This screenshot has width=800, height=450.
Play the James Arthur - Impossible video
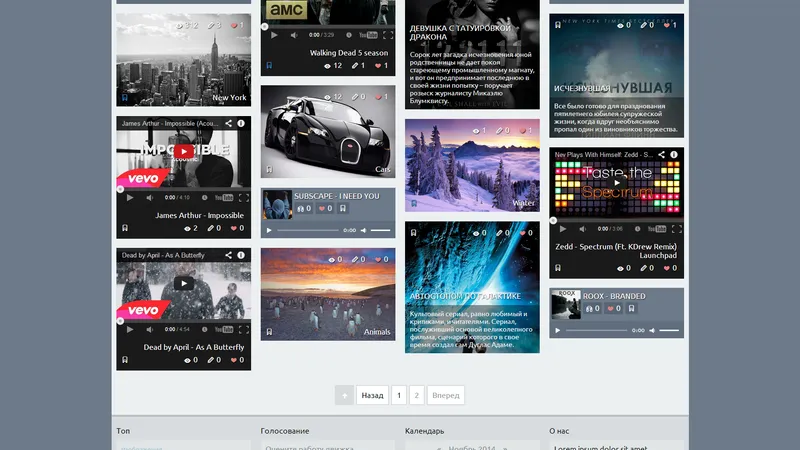click(130, 197)
